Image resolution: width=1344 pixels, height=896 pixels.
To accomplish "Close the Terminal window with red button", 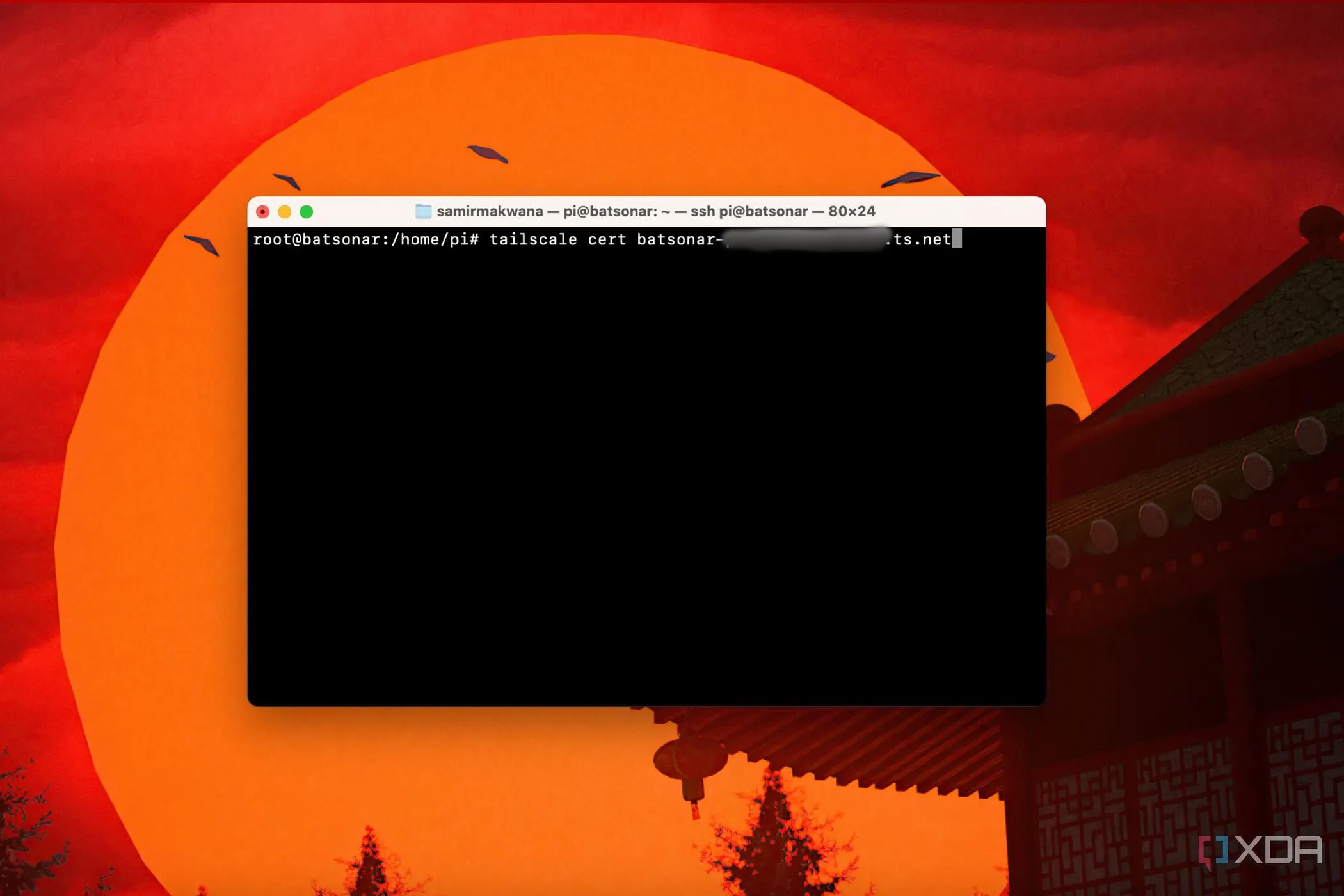I will (x=262, y=212).
